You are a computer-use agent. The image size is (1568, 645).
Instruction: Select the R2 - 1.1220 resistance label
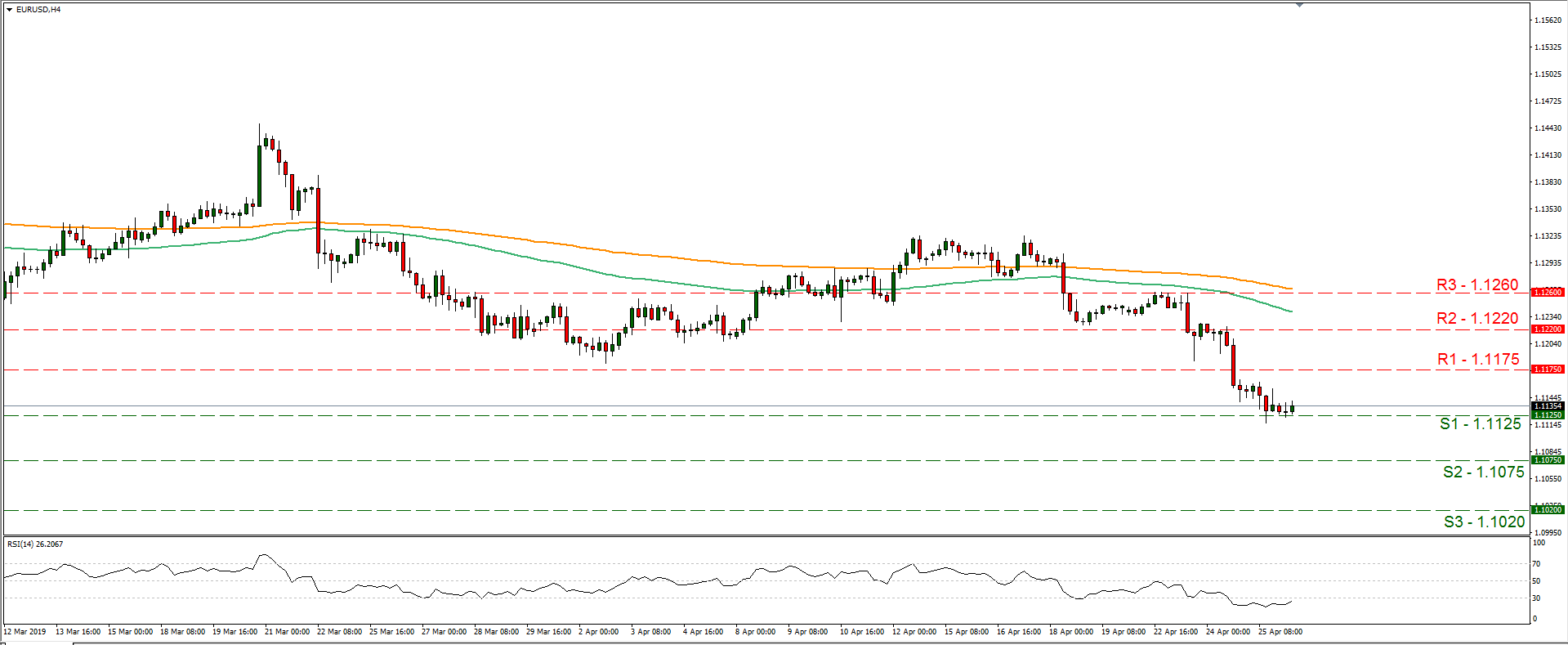(1477, 319)
